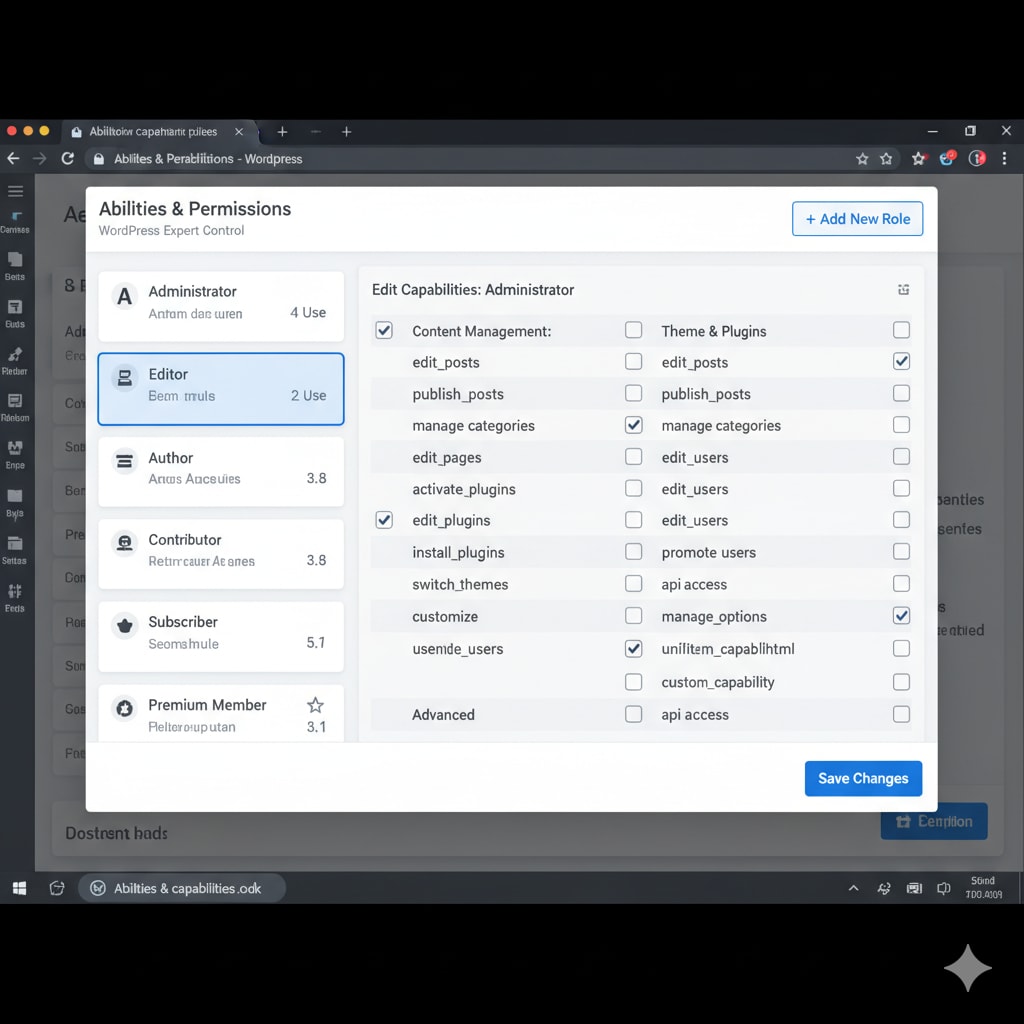Image resolution: width=1024 pixels, height=1024 pixels.
Task: Click the Save Changes button
Action: pyautogui.click(x=862, y=778)
